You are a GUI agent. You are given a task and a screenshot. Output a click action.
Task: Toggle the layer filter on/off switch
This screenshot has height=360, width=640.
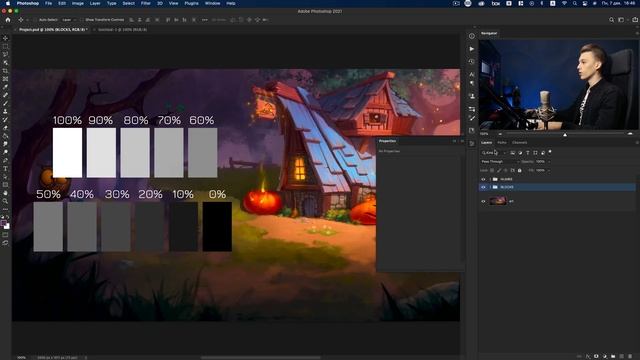pos(550,152)
